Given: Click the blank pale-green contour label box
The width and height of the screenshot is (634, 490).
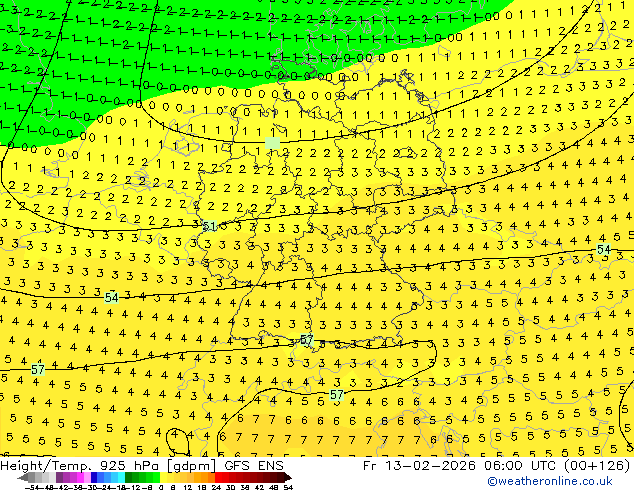Looking at the screenshot, I should (272, 143).
